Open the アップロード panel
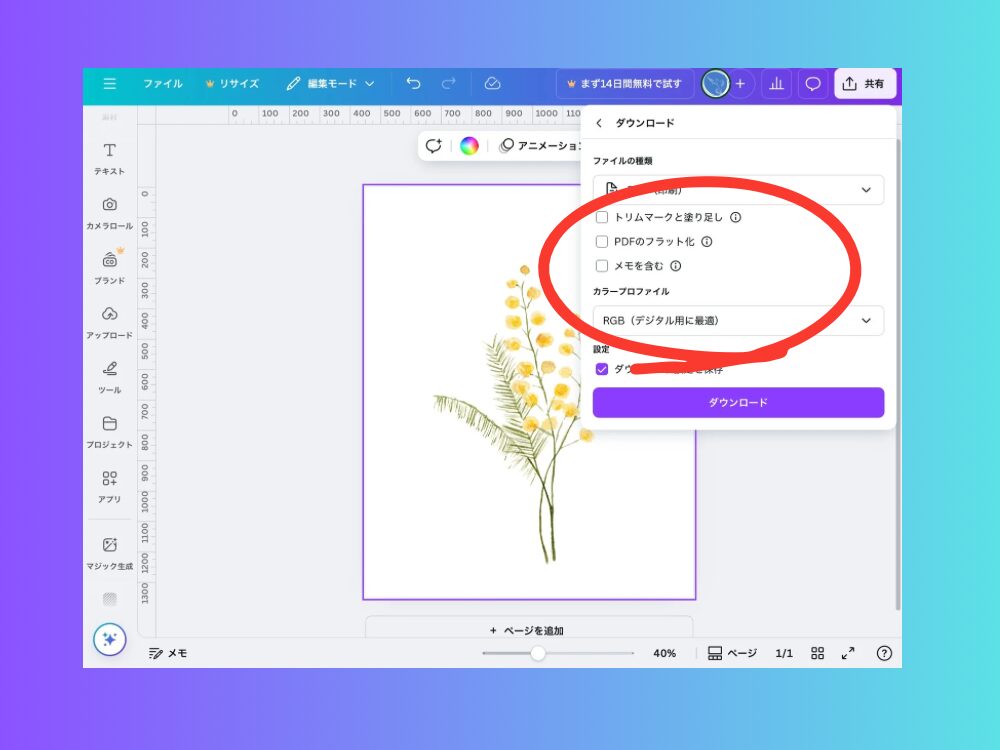The image size is (1000, 750). (110, 322)
